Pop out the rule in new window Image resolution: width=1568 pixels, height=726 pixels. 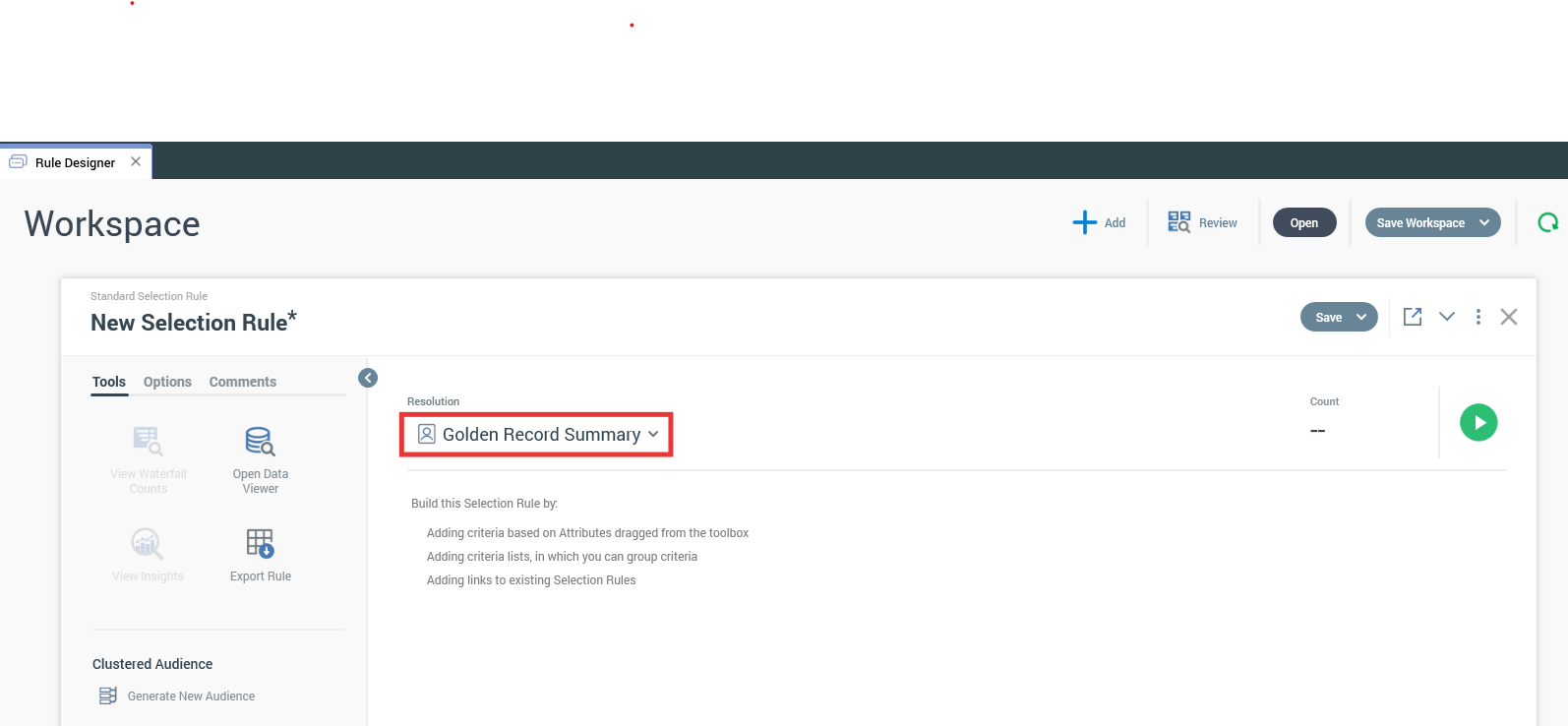tap(1413, 317)
